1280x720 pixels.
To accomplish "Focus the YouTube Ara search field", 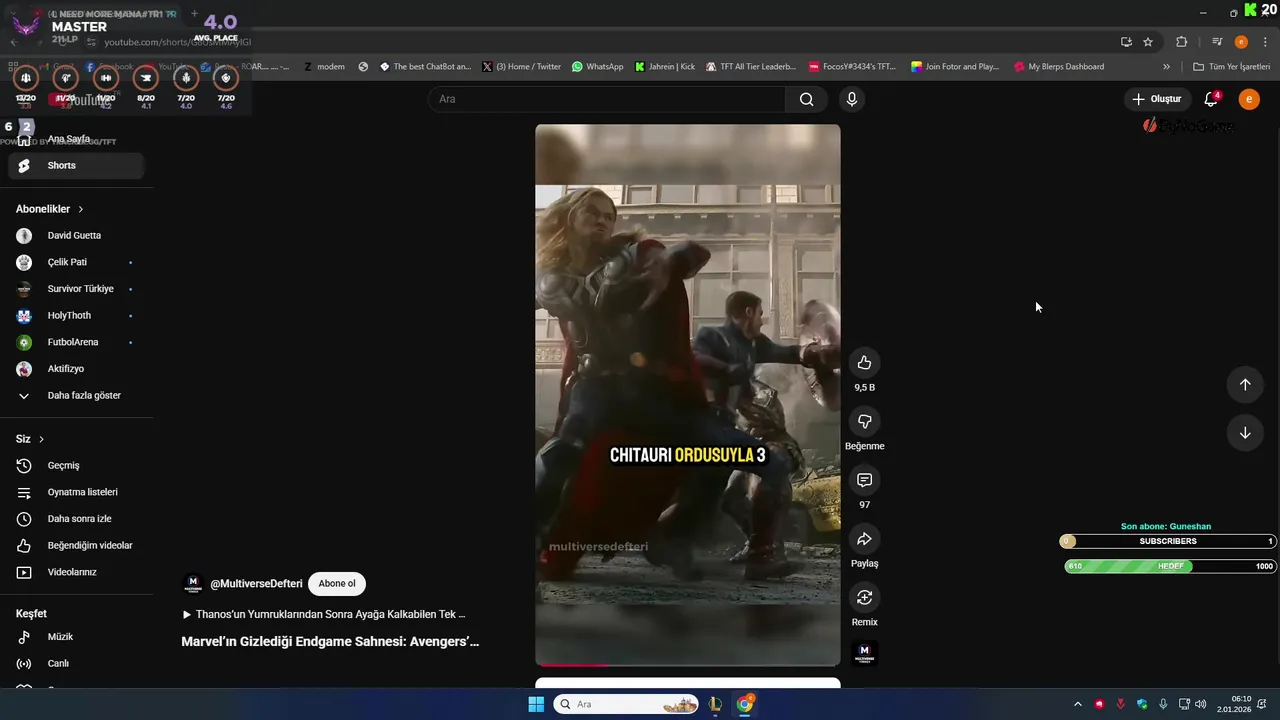I will pyautogui.click(x=607, y=99).
